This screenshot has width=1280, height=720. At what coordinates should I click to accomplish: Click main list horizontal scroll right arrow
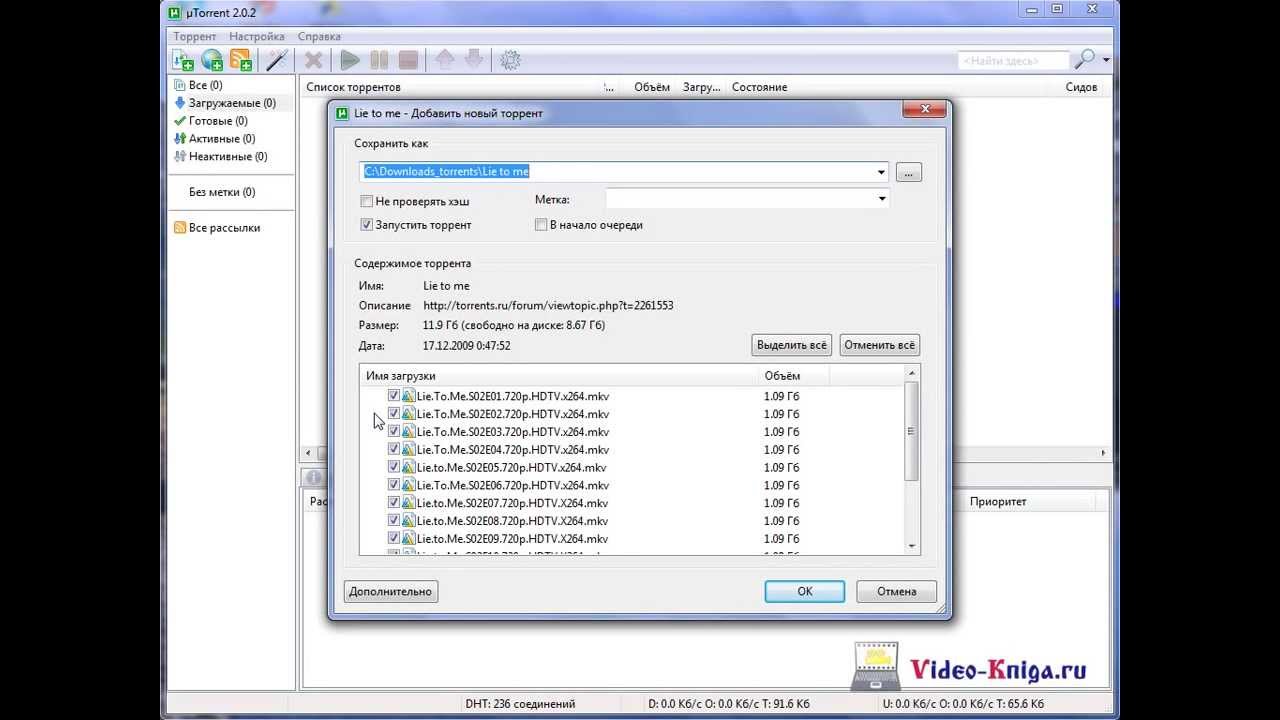[1104, 453]
